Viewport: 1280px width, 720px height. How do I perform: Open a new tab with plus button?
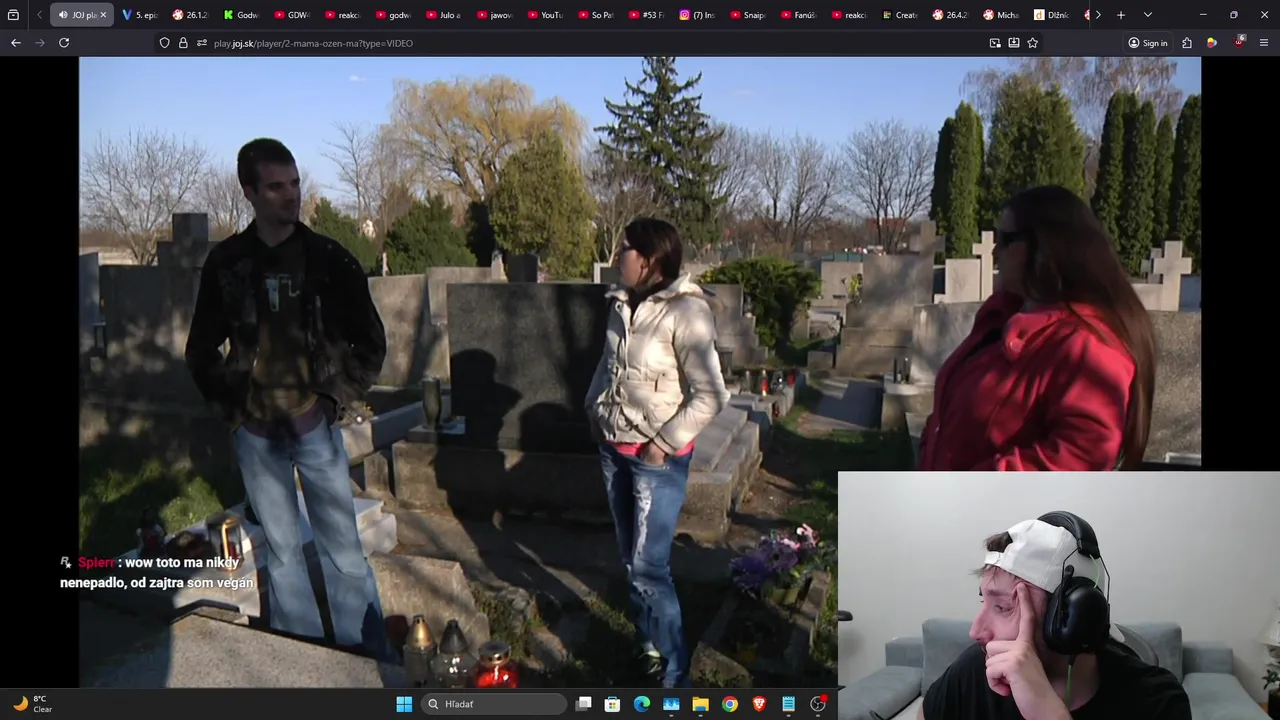click(x=1121, y=15)
